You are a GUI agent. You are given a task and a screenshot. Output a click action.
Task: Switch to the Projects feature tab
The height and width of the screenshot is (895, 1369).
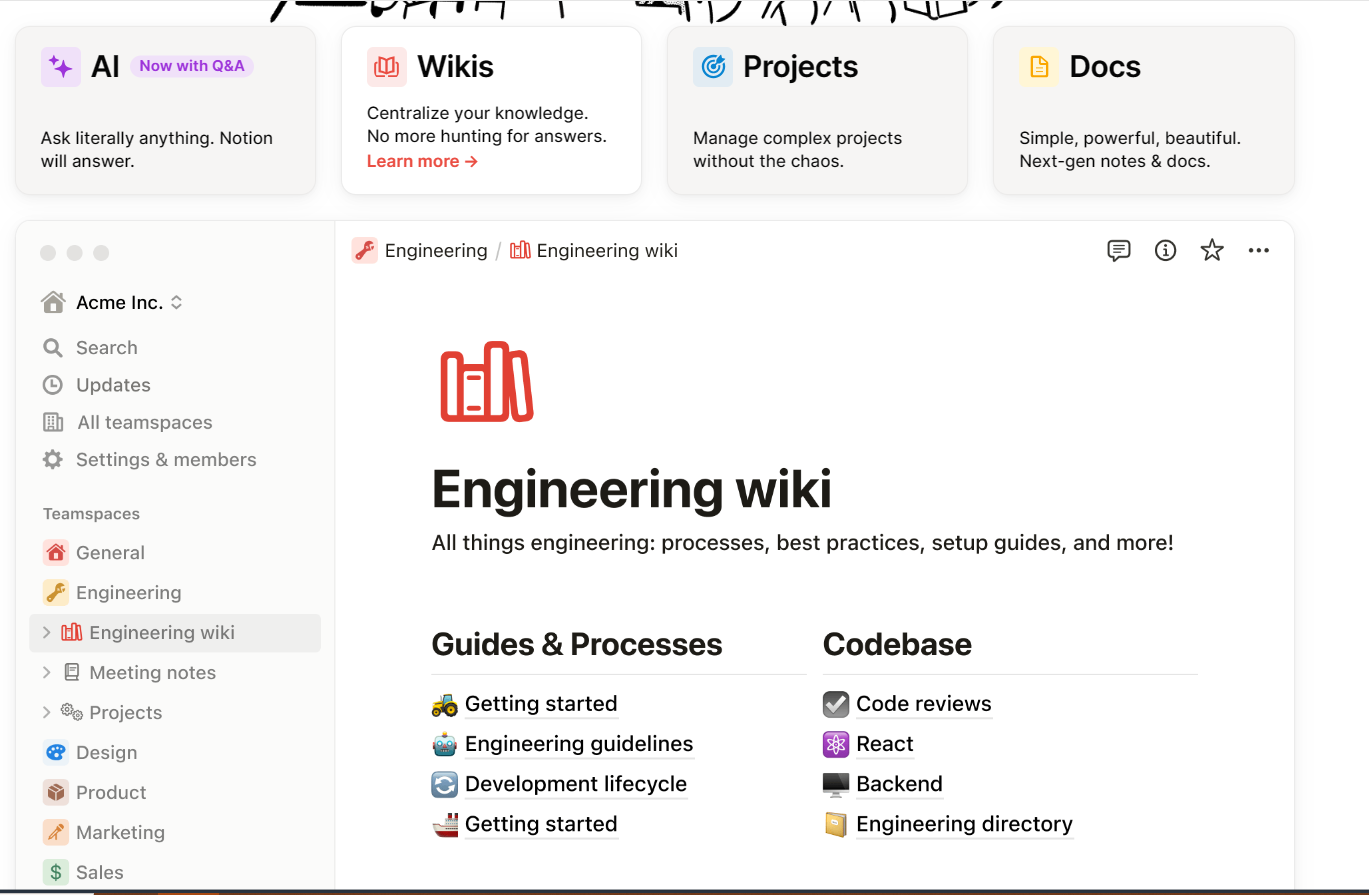point(817,110)
